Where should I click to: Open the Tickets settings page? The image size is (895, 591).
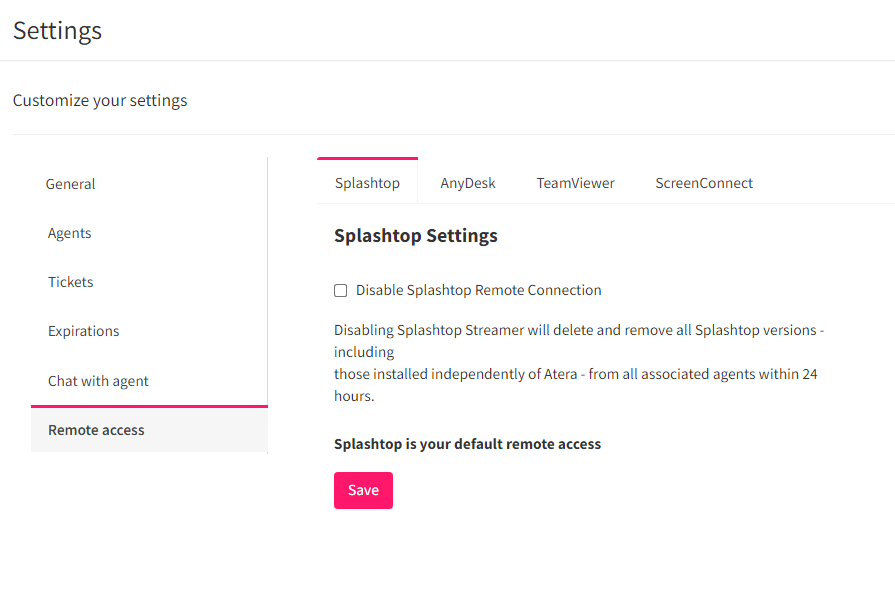70,282
